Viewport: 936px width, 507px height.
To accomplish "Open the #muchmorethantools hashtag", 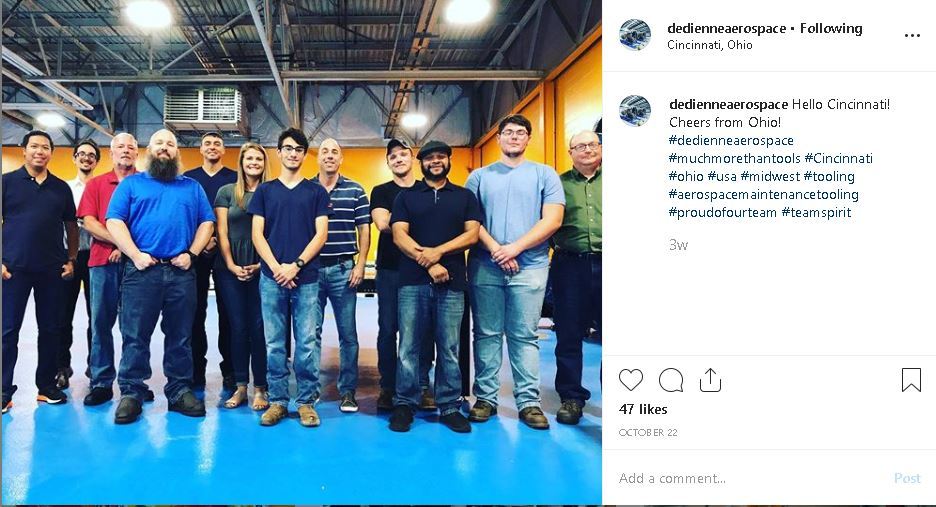I will [734, 158].
